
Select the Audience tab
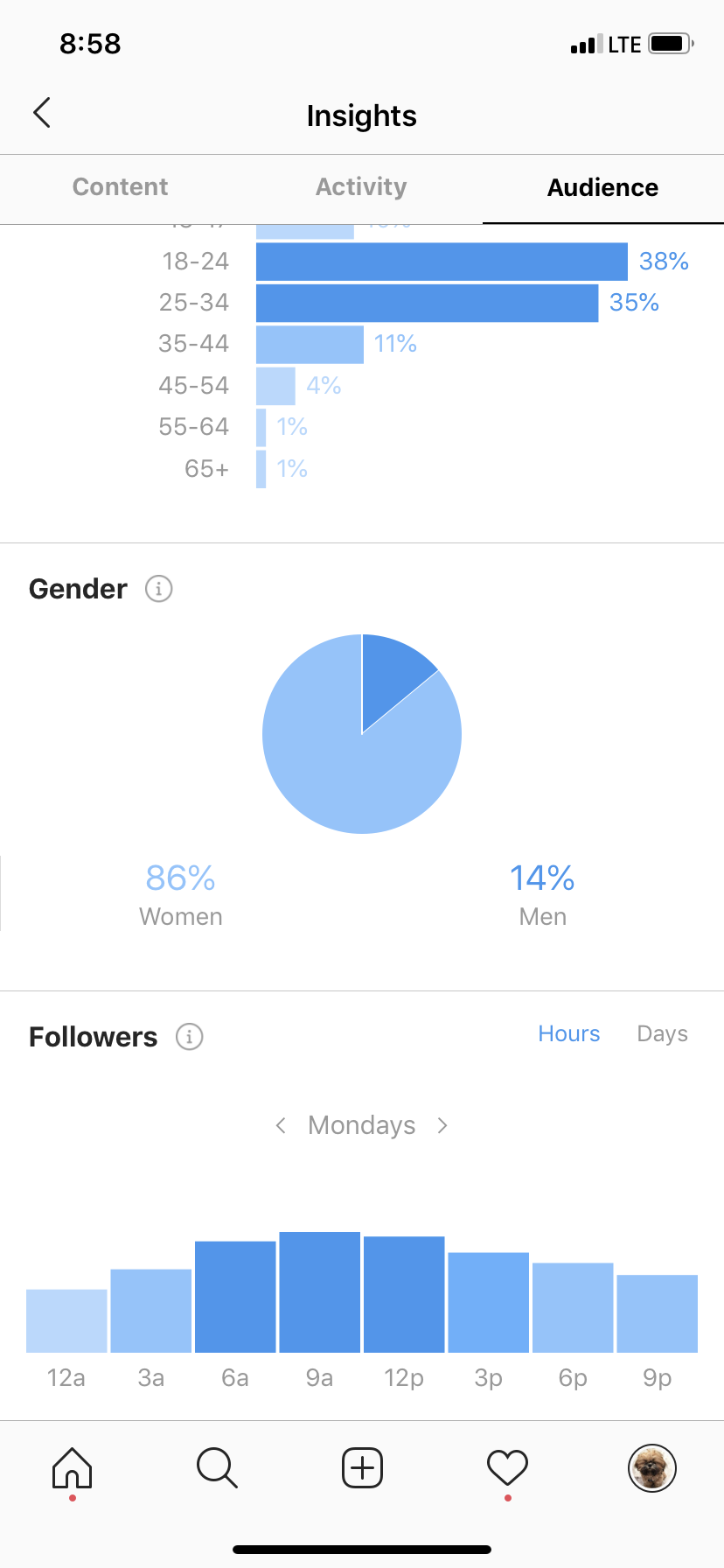(x=603, y=188)
